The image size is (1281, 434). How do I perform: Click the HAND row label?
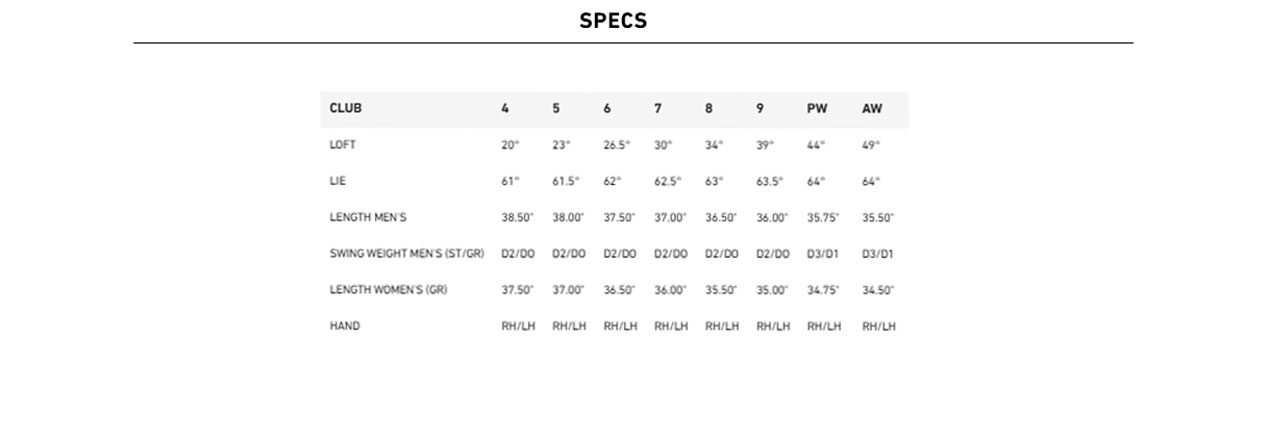[x=345, y=326]
